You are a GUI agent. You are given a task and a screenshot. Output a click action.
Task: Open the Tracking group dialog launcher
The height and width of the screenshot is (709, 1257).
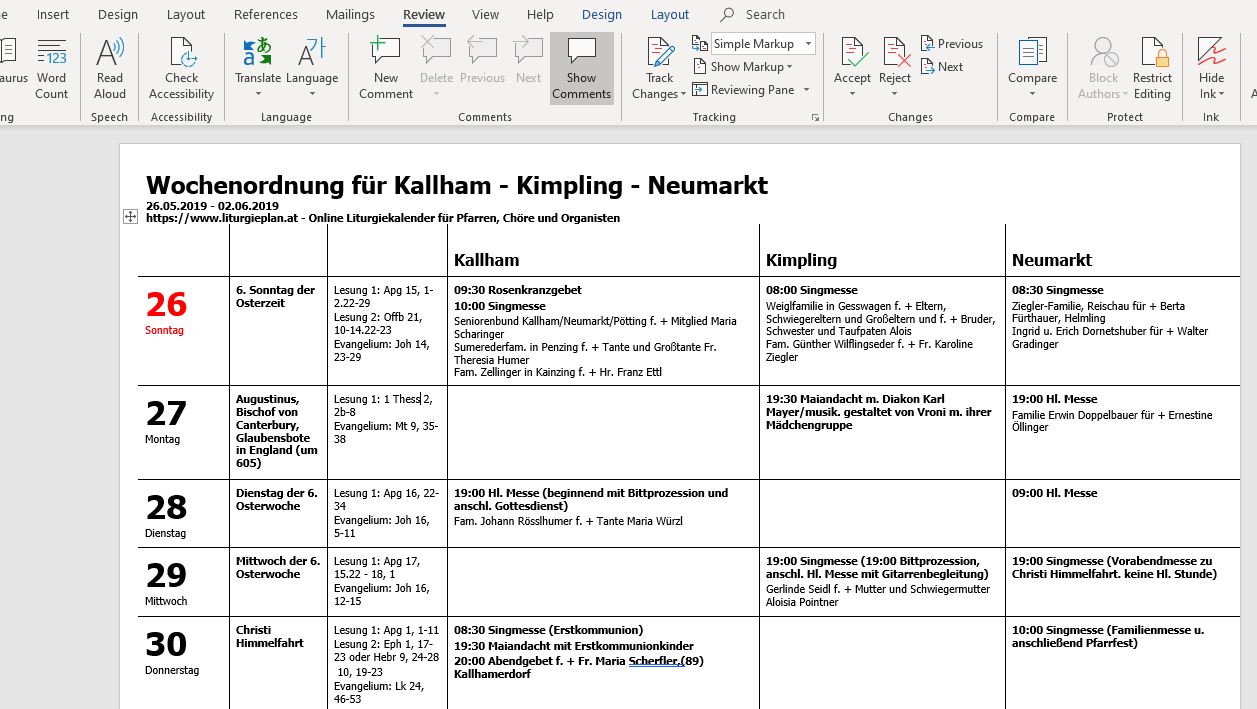[x=815, y=118]
